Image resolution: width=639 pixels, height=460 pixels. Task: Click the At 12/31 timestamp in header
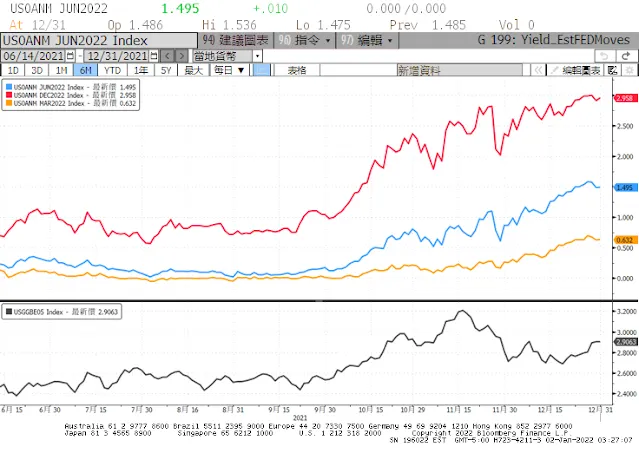37,25
